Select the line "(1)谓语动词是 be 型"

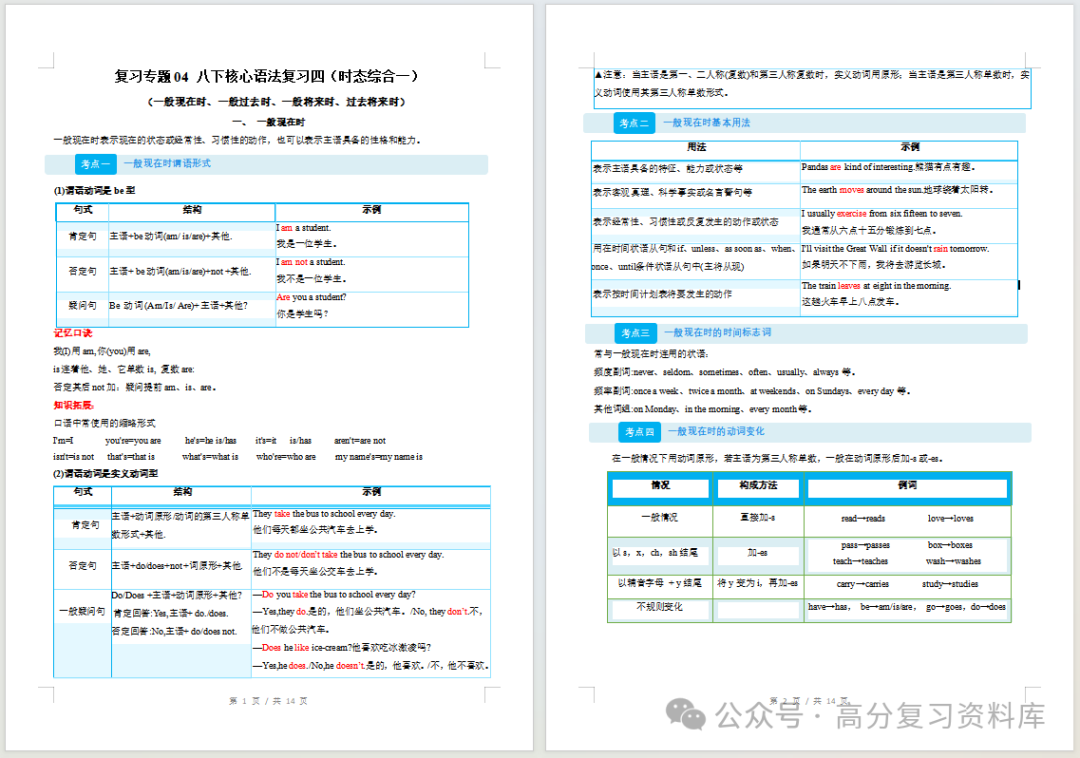coord(94,191)
